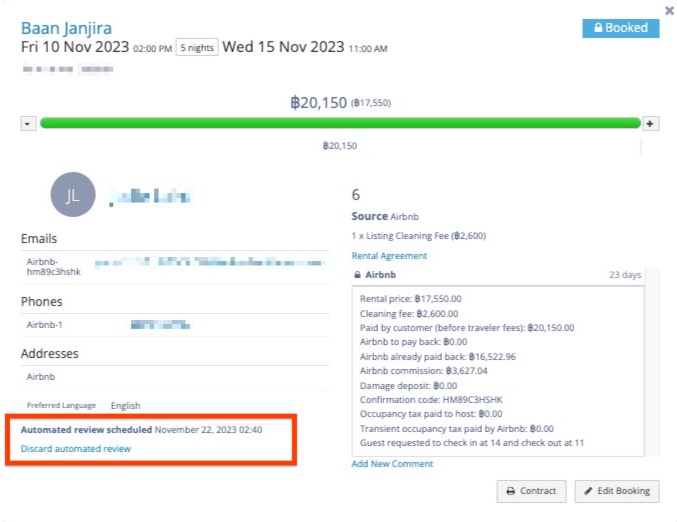Click the plus button right of payment bar
The width and height of the screenshot is (677, 522).
coord(650,123)
